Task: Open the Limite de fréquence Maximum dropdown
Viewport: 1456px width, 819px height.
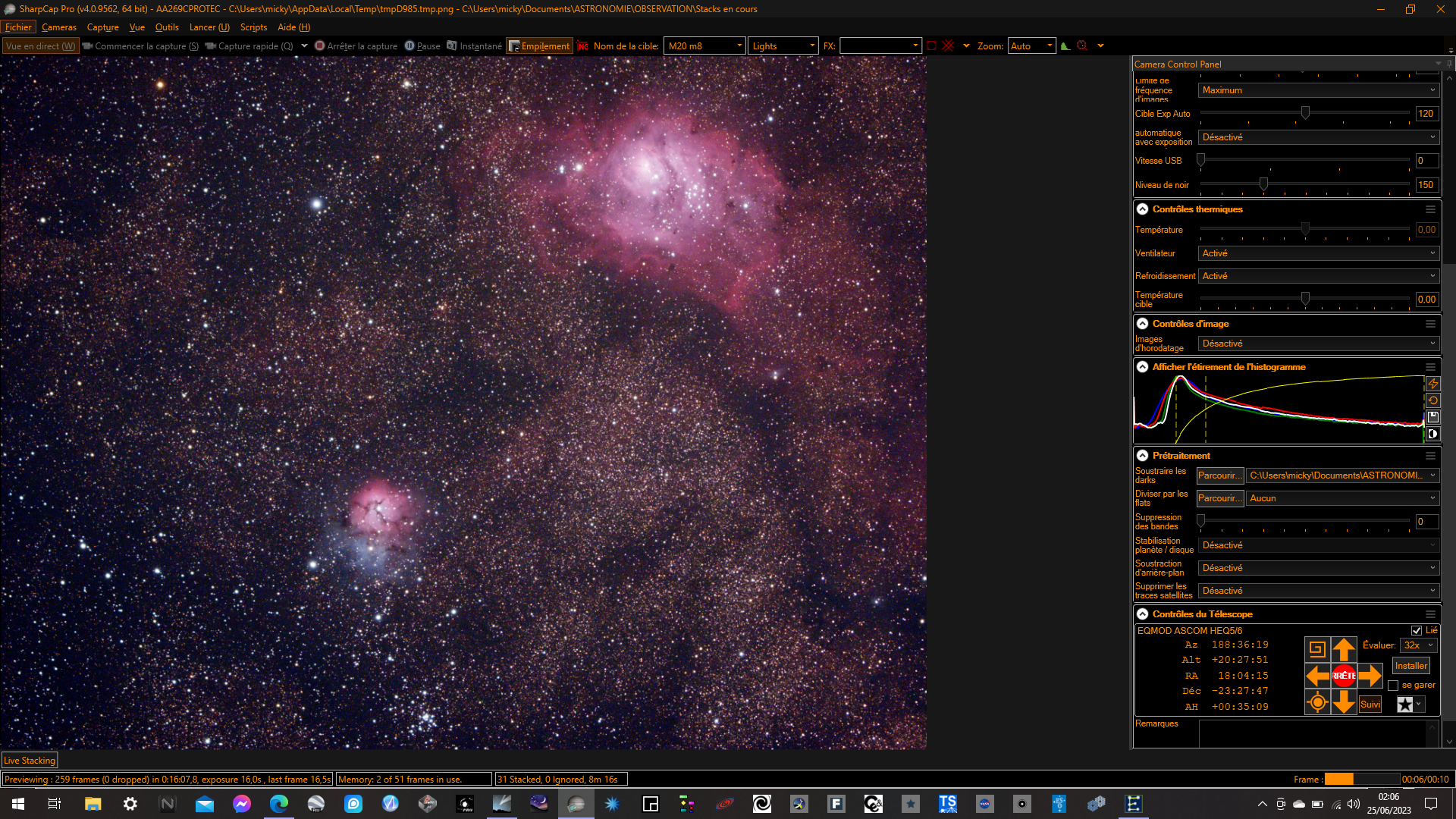Action: (x=1318, y=90)
